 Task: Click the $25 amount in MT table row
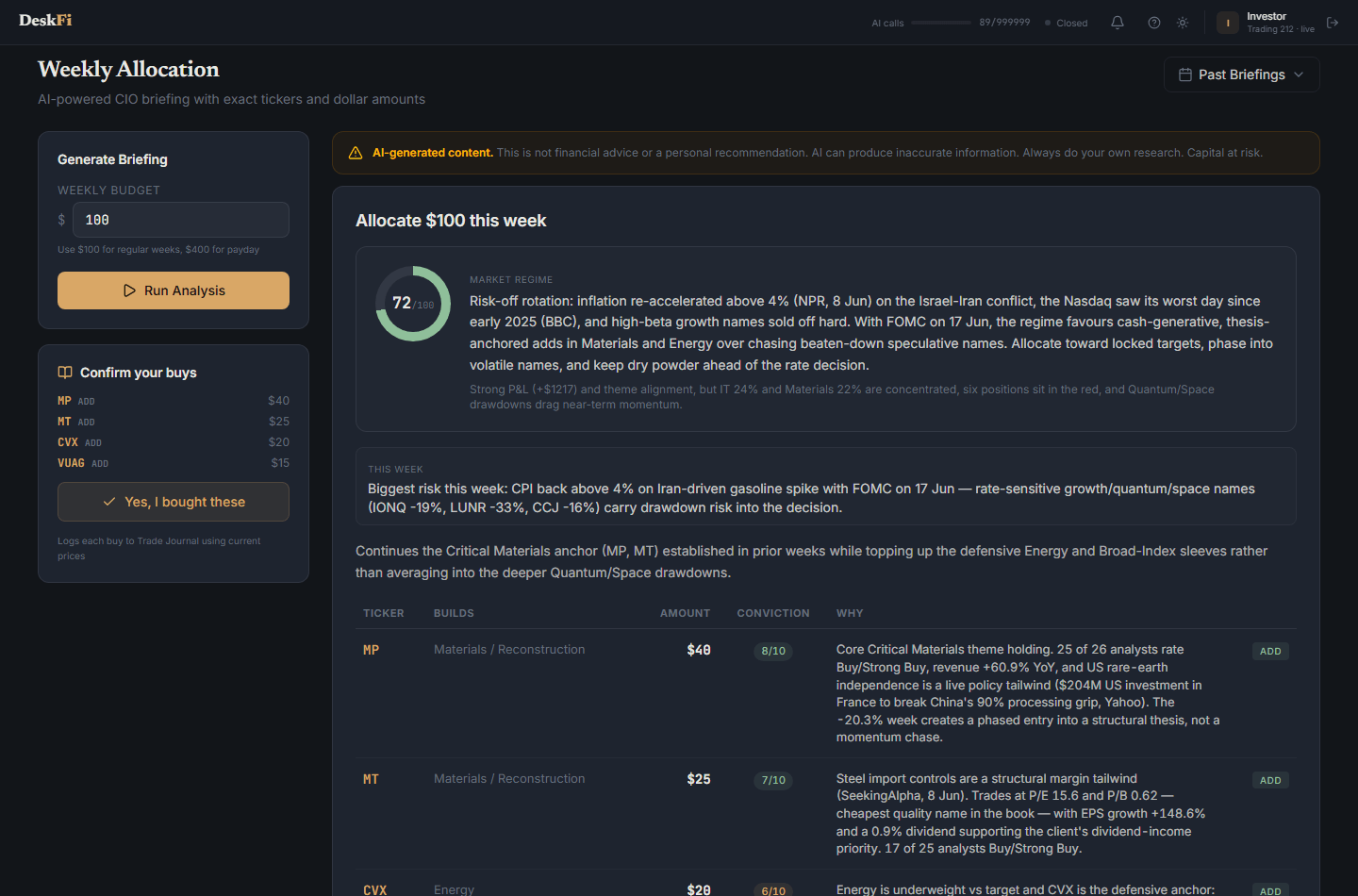click(699, 779)
